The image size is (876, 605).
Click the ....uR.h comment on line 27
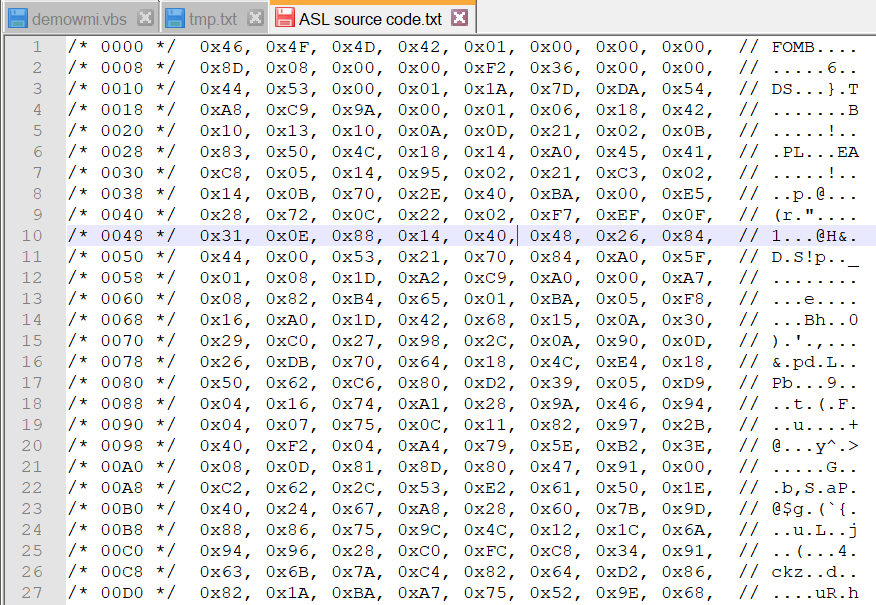(x=815, y=593)
